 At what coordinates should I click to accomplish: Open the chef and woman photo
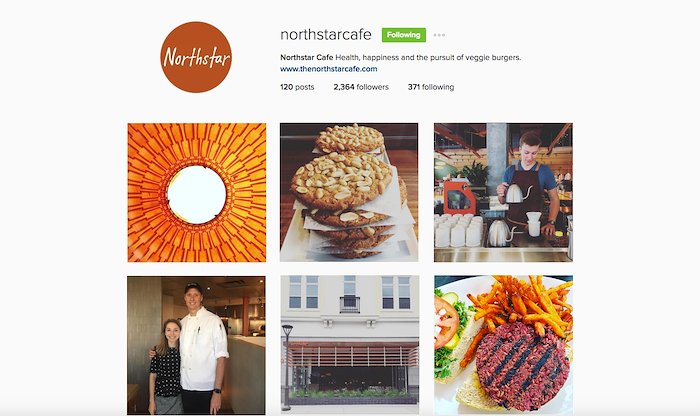coord(196,345)
